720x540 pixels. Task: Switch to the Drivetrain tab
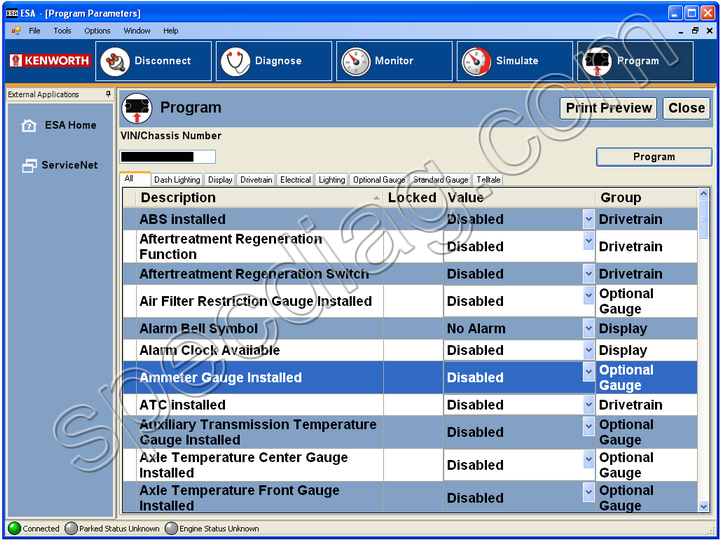(256, 180)
